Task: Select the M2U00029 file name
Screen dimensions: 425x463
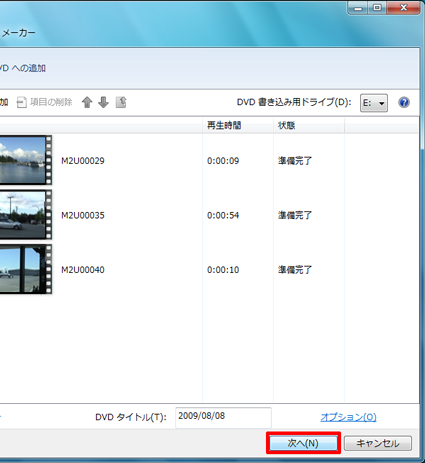Action: [83, 161]
